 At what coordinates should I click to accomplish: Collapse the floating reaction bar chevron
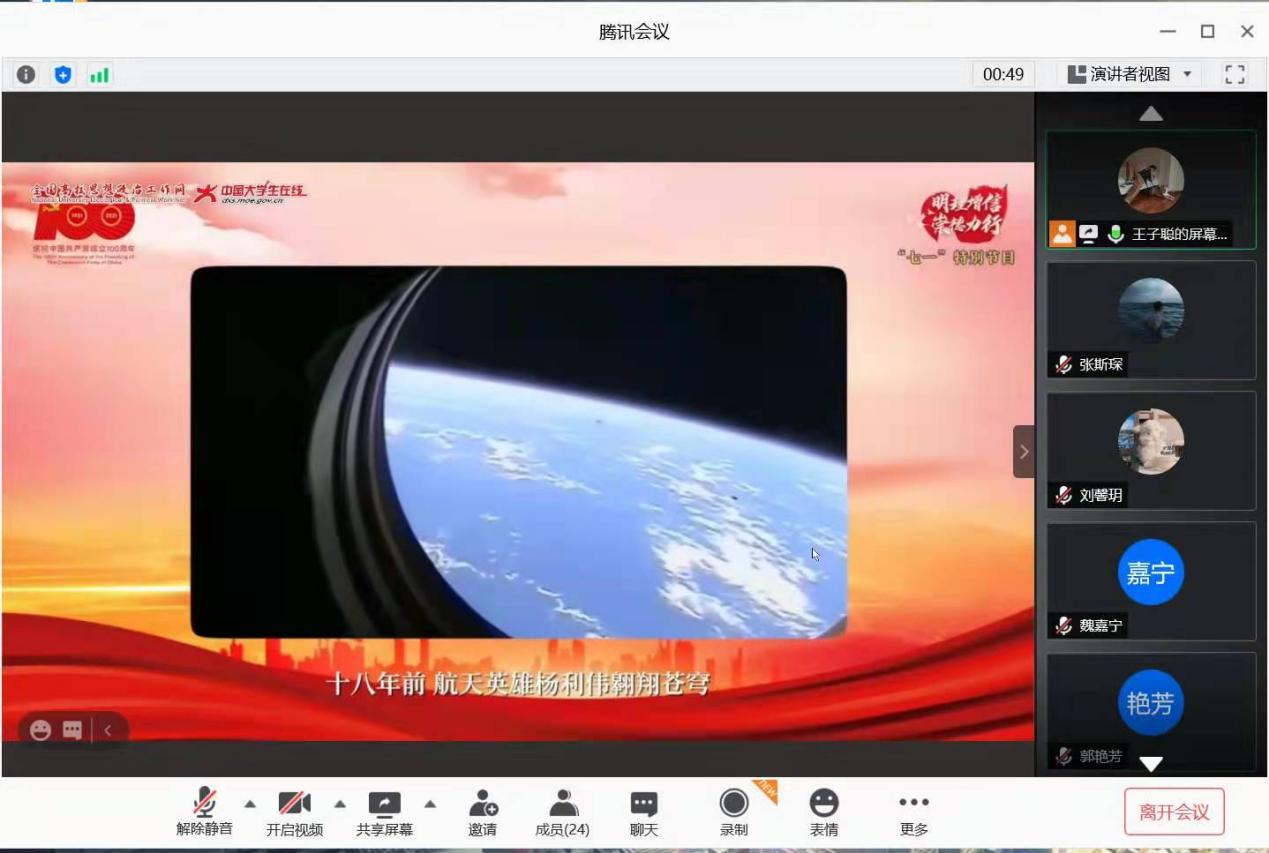108,730
